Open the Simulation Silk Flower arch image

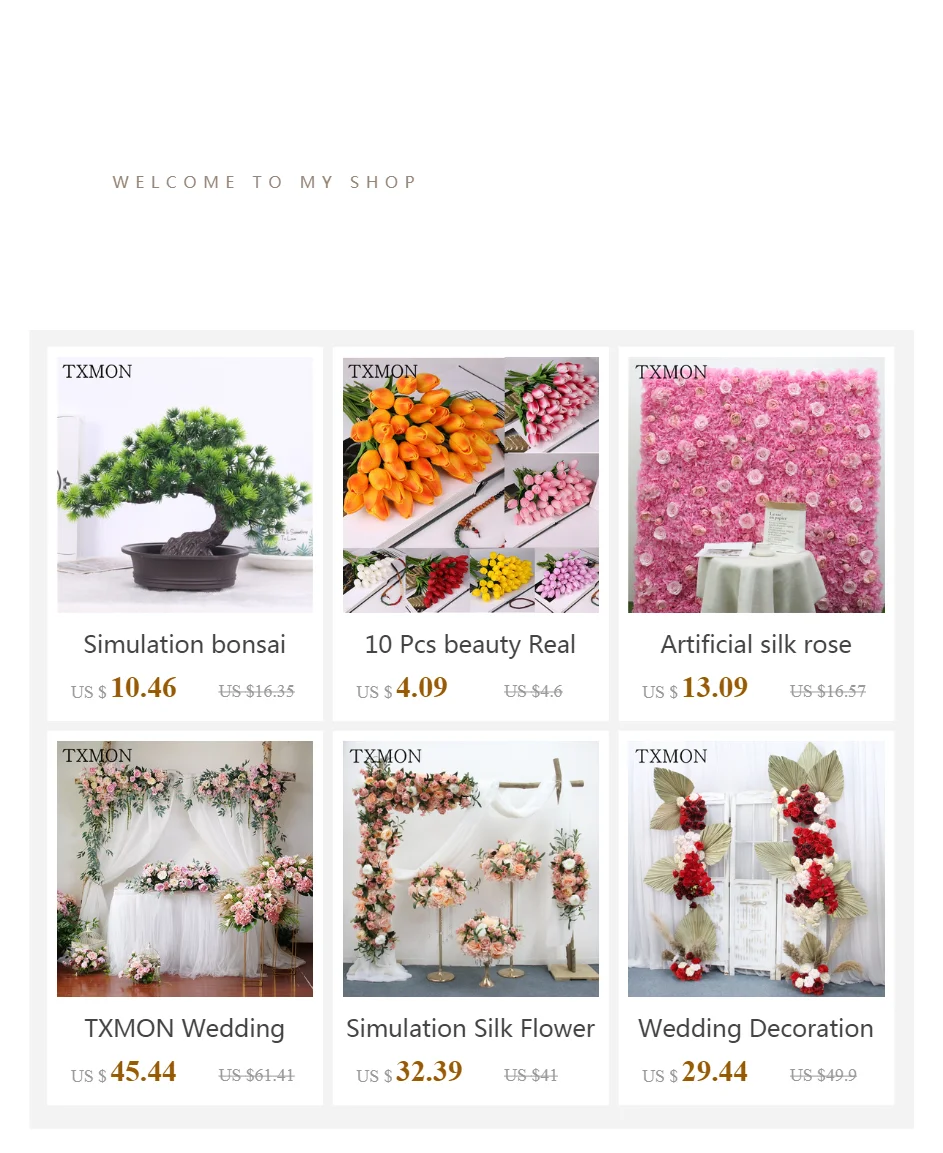(471, 868)
